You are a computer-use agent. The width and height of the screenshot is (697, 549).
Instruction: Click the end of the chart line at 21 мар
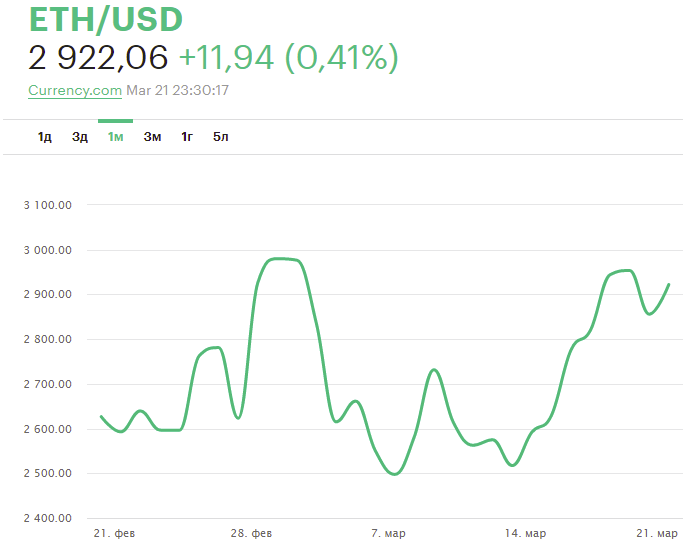pyautogui.click(x=668, y=285)
